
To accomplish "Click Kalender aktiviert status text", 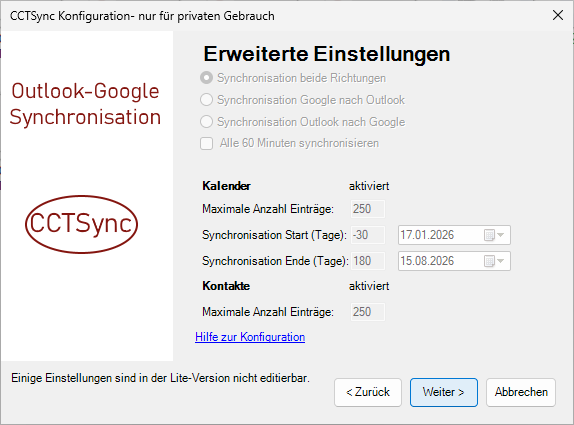I will coord(369,186).
